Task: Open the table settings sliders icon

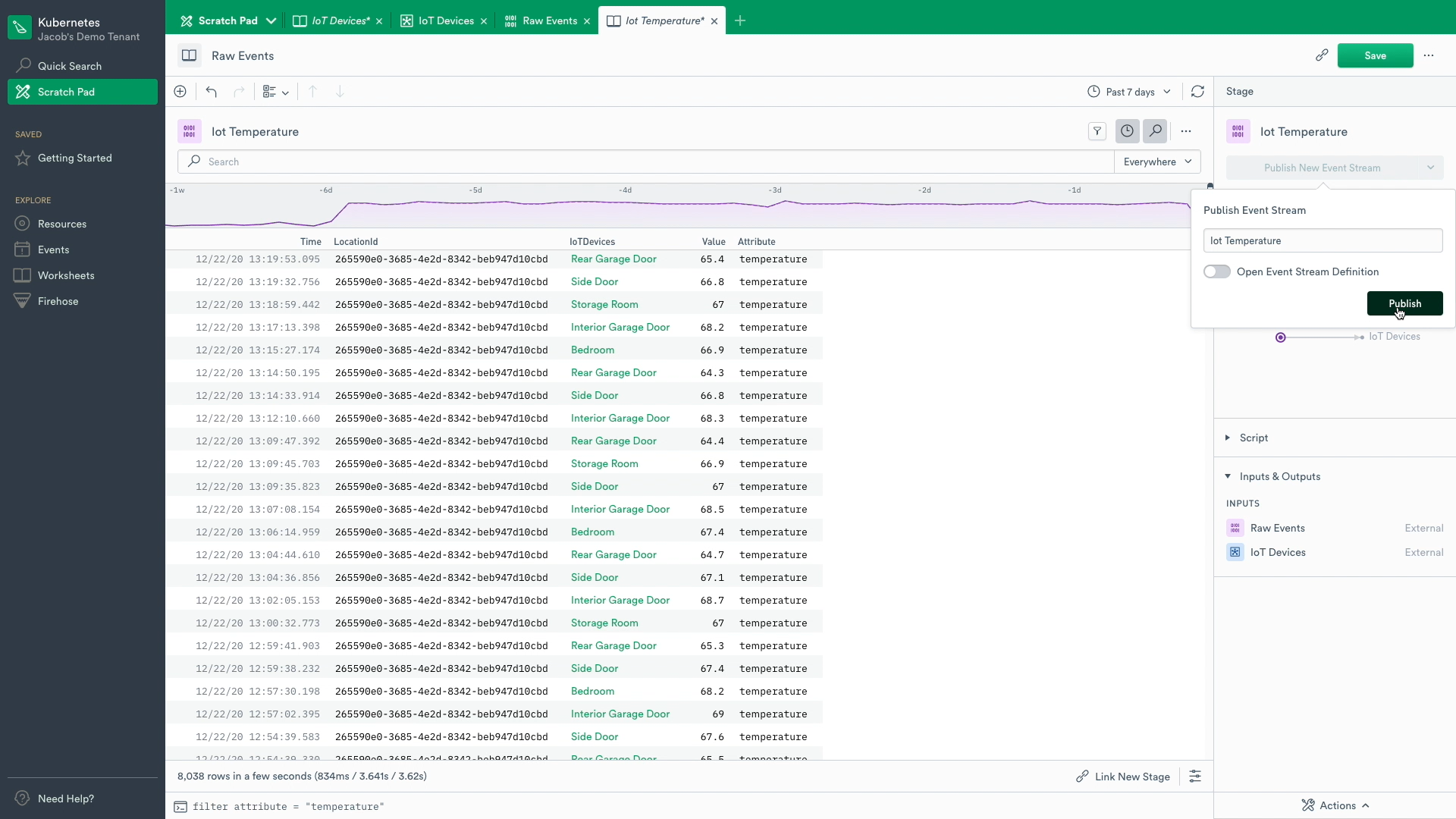Action: coord(1195,777)
